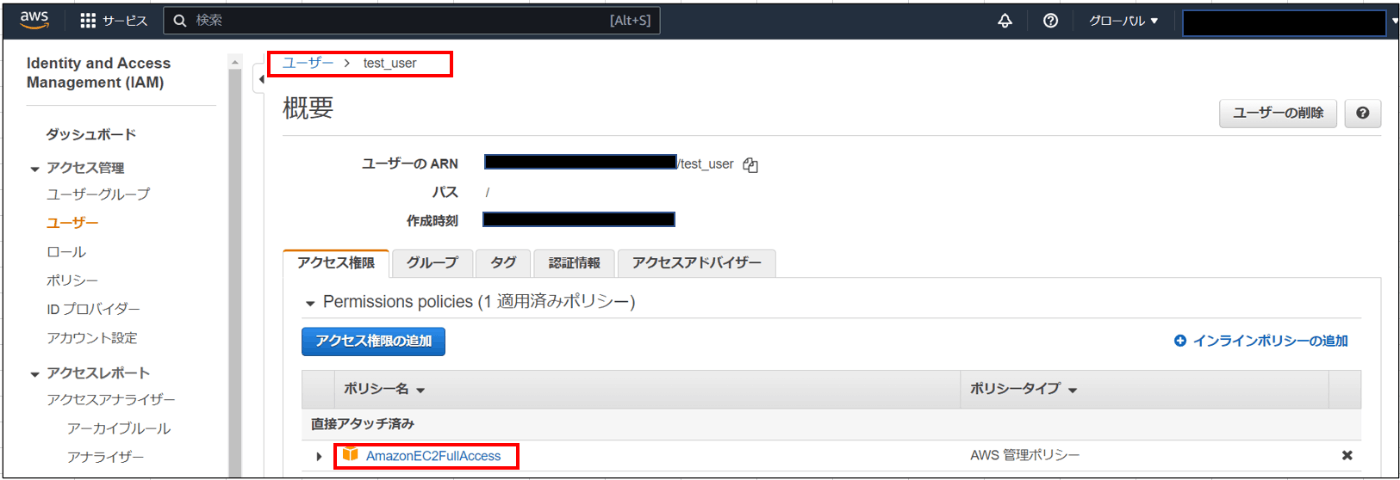
Task: Click the orange policy icon beside AmazonEC2FullAccess
Action: [350, 455]
